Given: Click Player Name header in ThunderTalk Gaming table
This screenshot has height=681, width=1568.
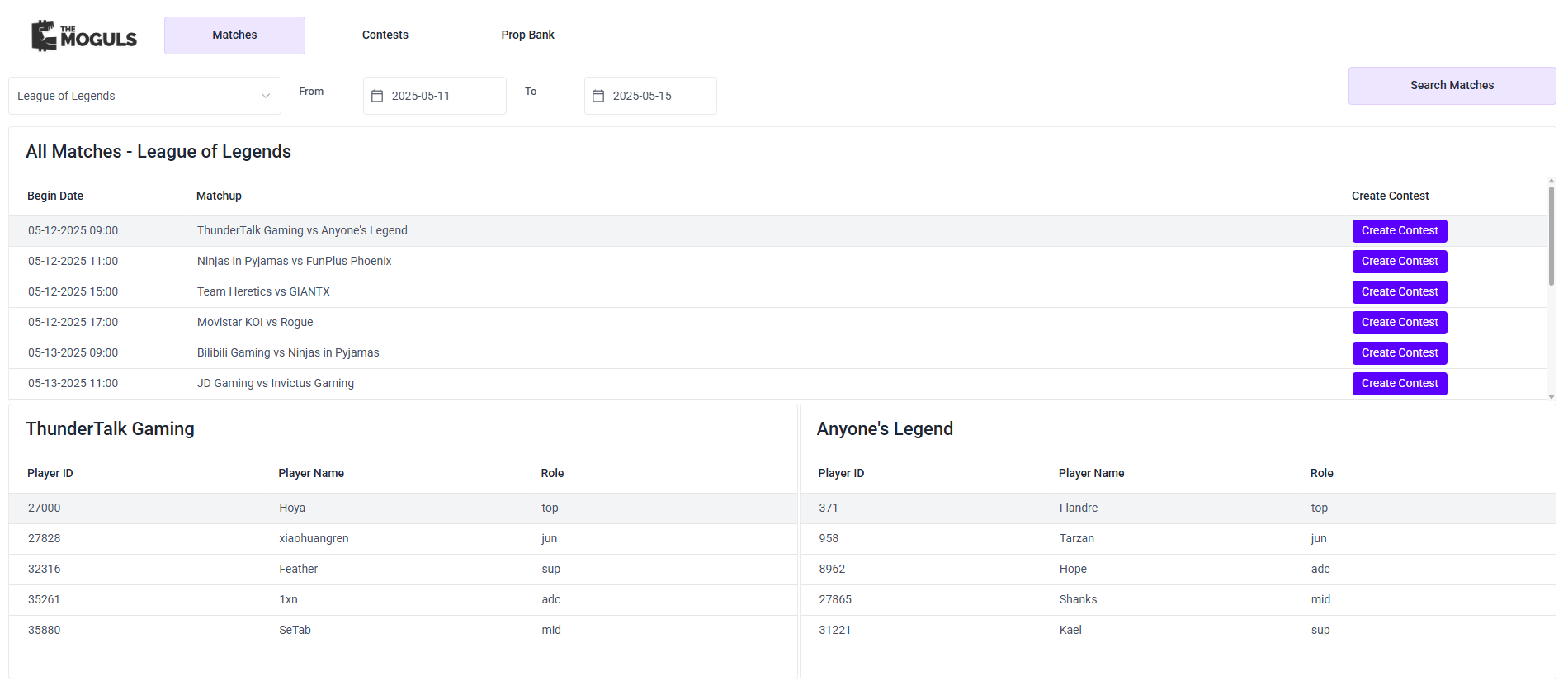Looking at the screenshot, I should (311, 474).
